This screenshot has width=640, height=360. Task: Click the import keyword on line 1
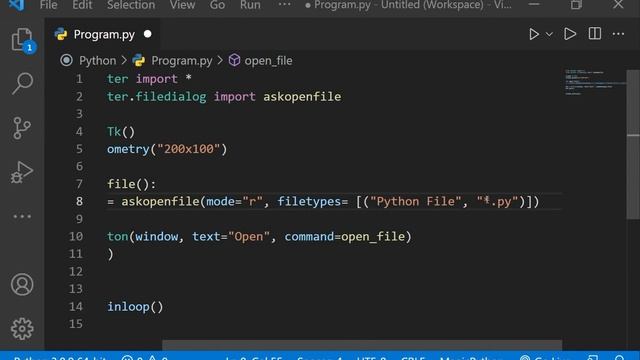click(157, 79)
